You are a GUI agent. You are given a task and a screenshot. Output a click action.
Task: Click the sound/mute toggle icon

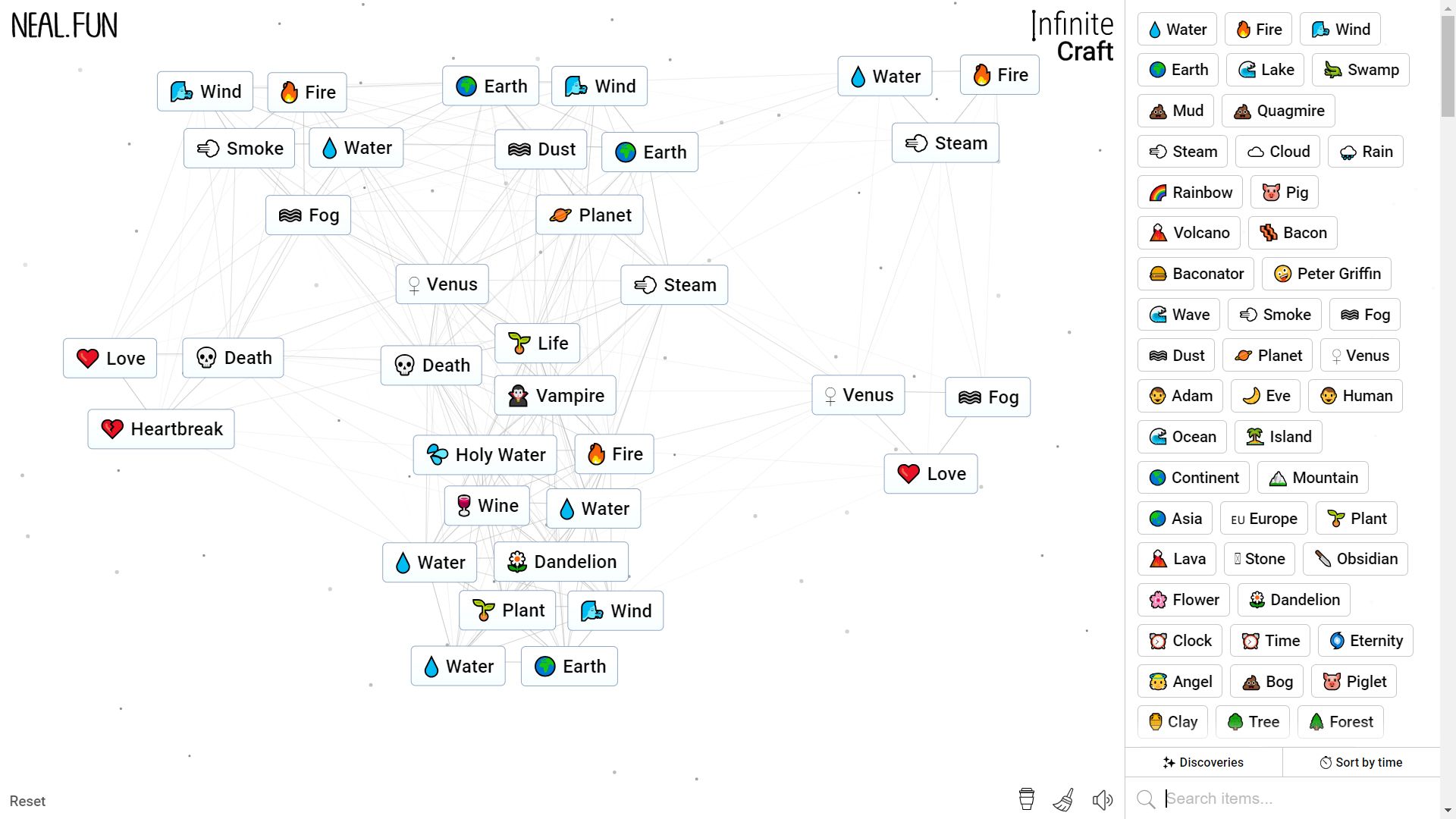coord(1102,800)
